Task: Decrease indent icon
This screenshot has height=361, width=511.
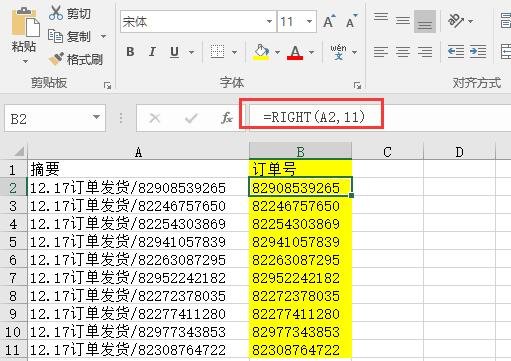Action: (x=456, y=52)
